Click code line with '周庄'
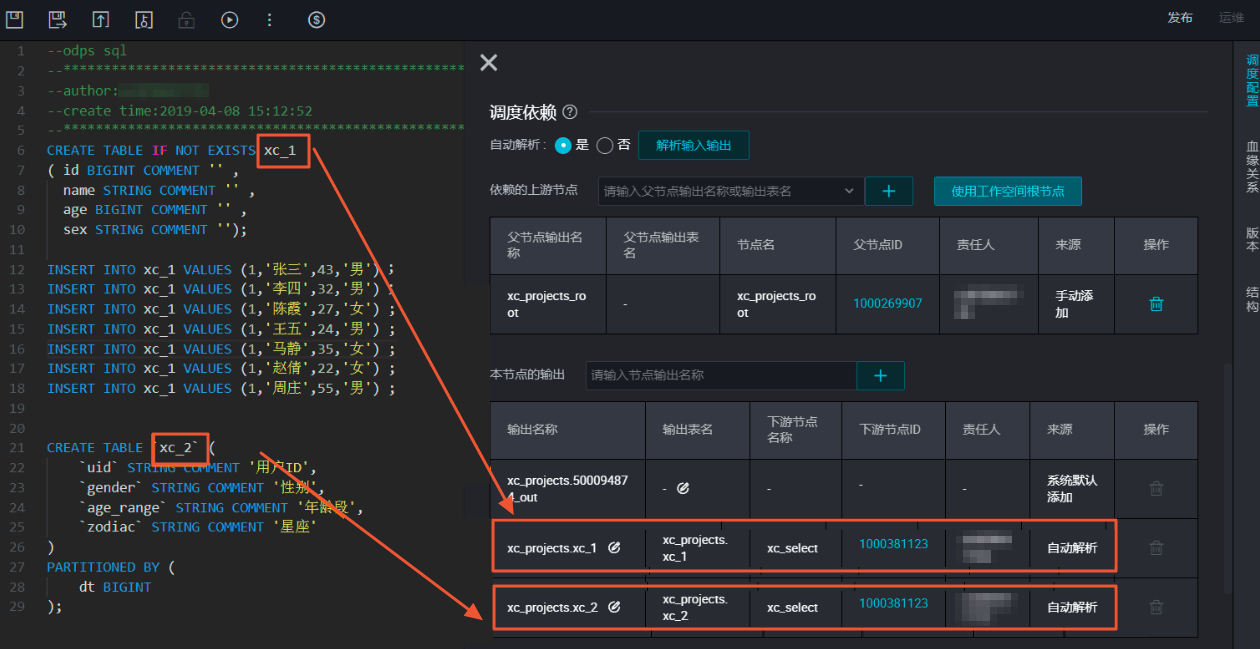 click(220, 388)
